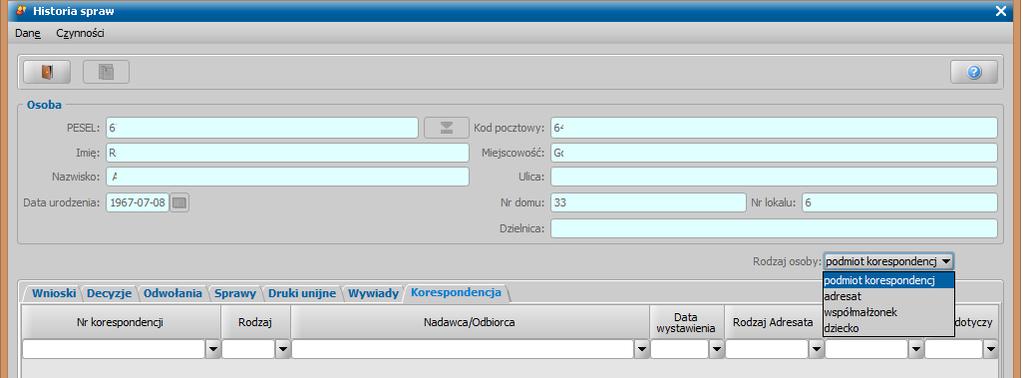Switch to the Wywiady tab
Viewport: 1023px width, 378px height.
tap(373, 294)
